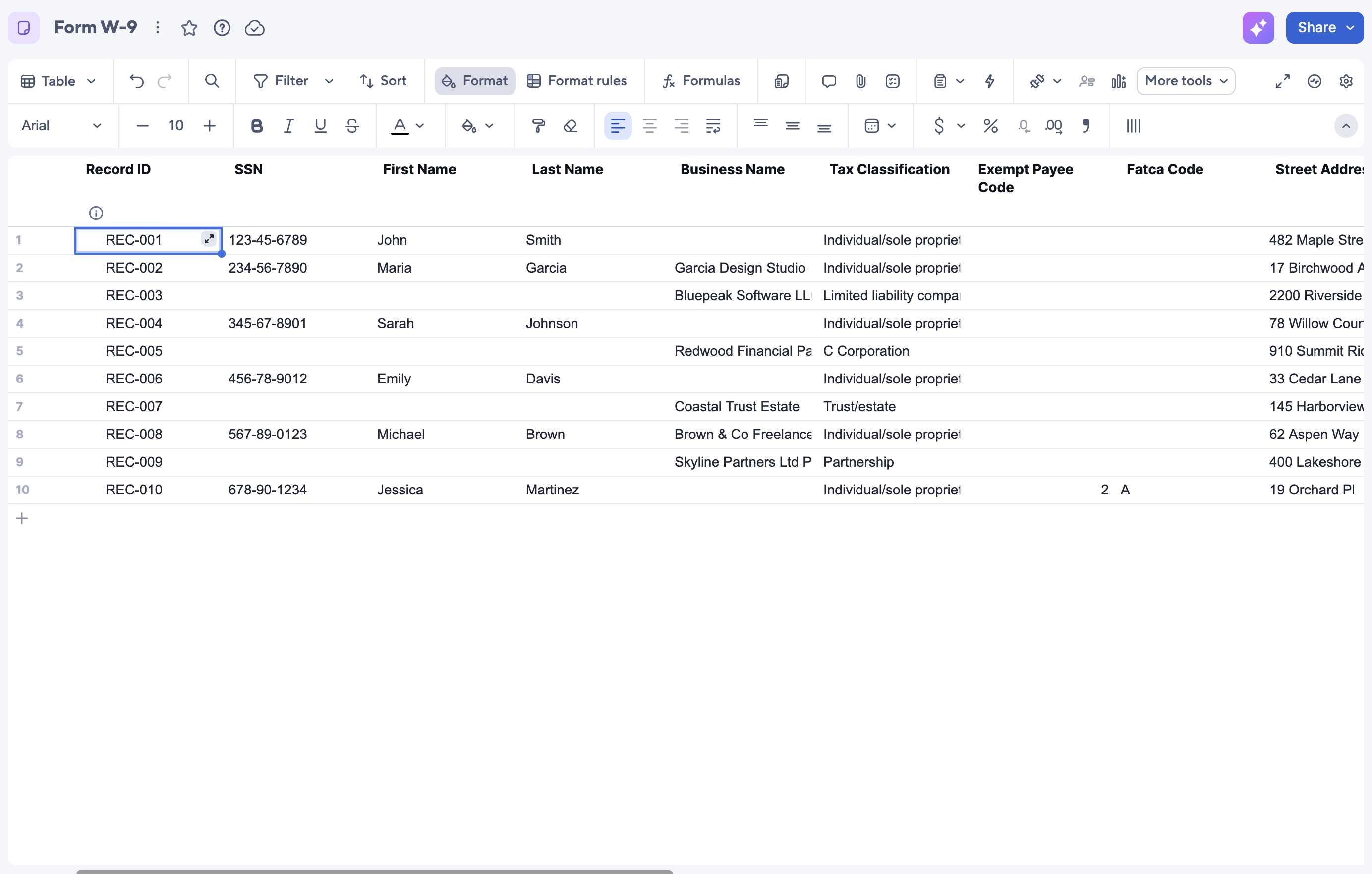Toggle vertical align middle
The image size is (1372, 874).
(793, 126)
